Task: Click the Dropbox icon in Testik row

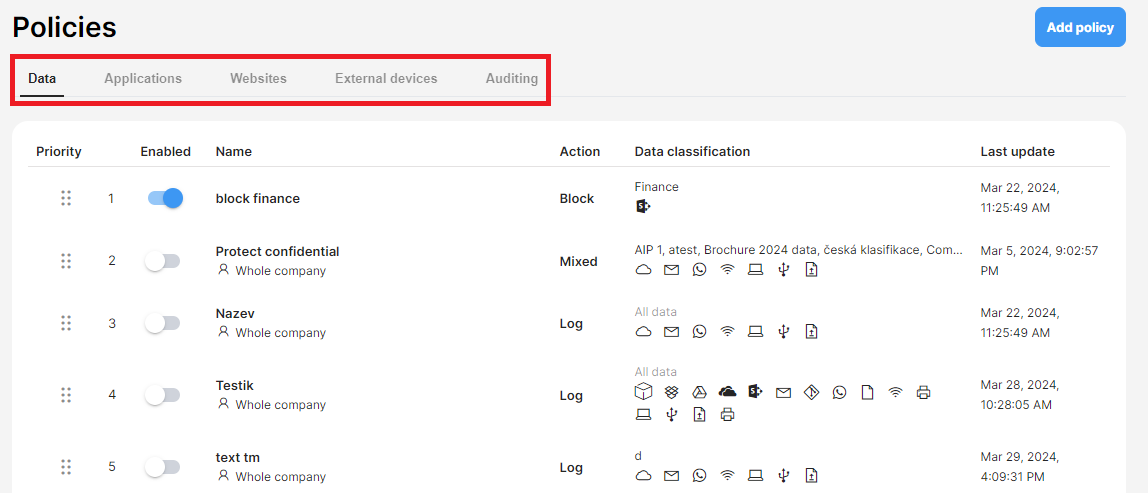Action: coord(671,393)
